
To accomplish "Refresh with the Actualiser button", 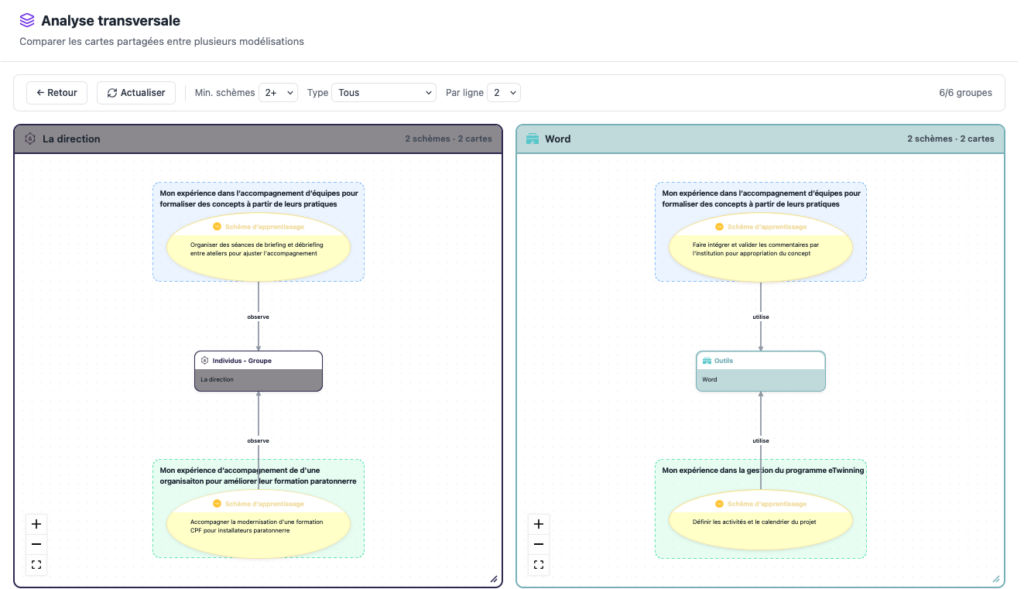I will 136,93.
